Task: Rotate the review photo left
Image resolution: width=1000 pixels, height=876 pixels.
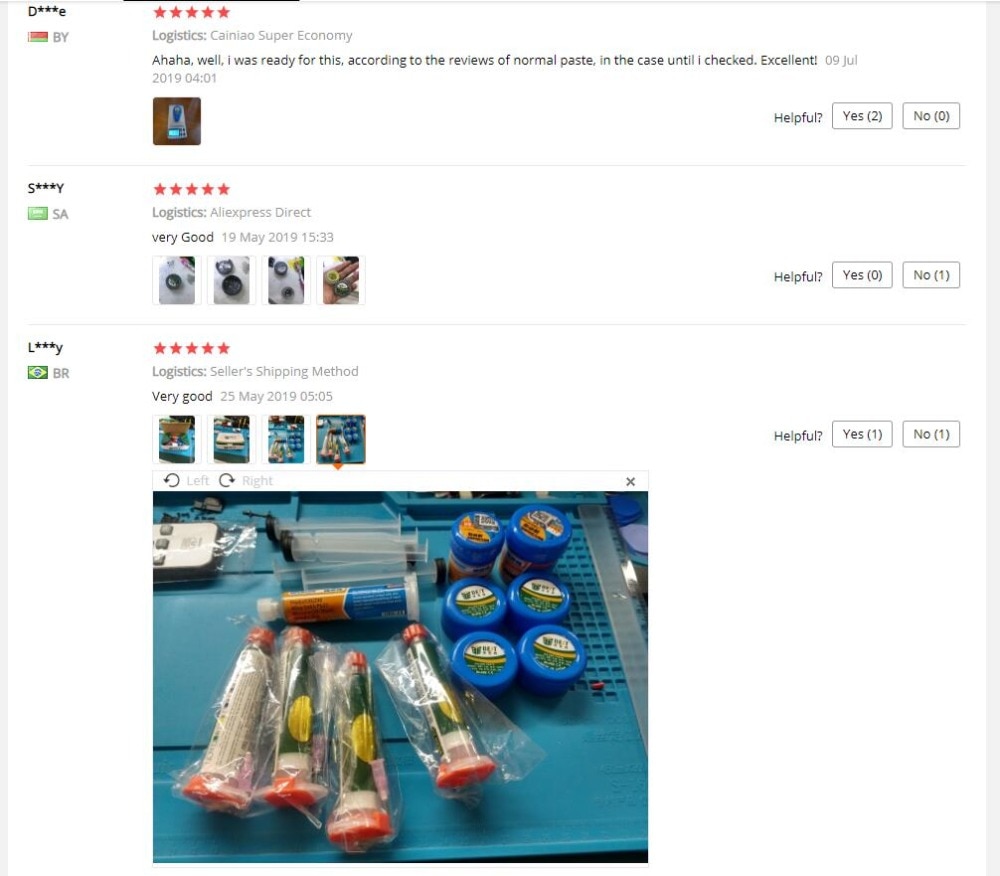Action: (x=186, y=481)
